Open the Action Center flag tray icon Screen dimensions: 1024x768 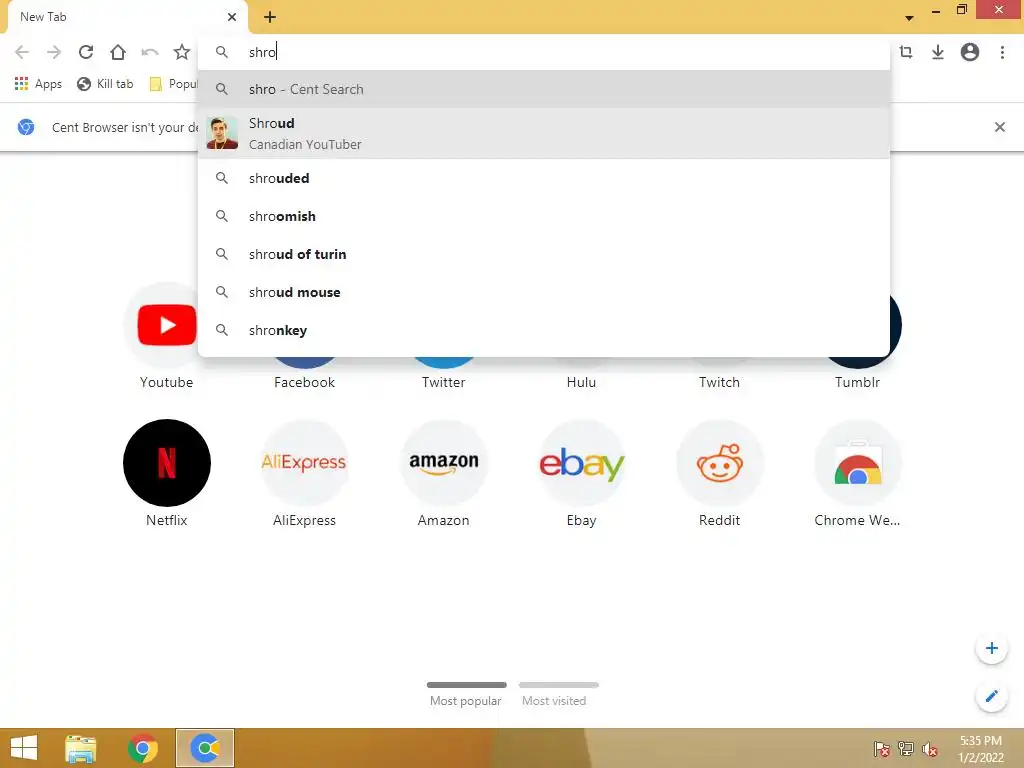coord(882,749)
